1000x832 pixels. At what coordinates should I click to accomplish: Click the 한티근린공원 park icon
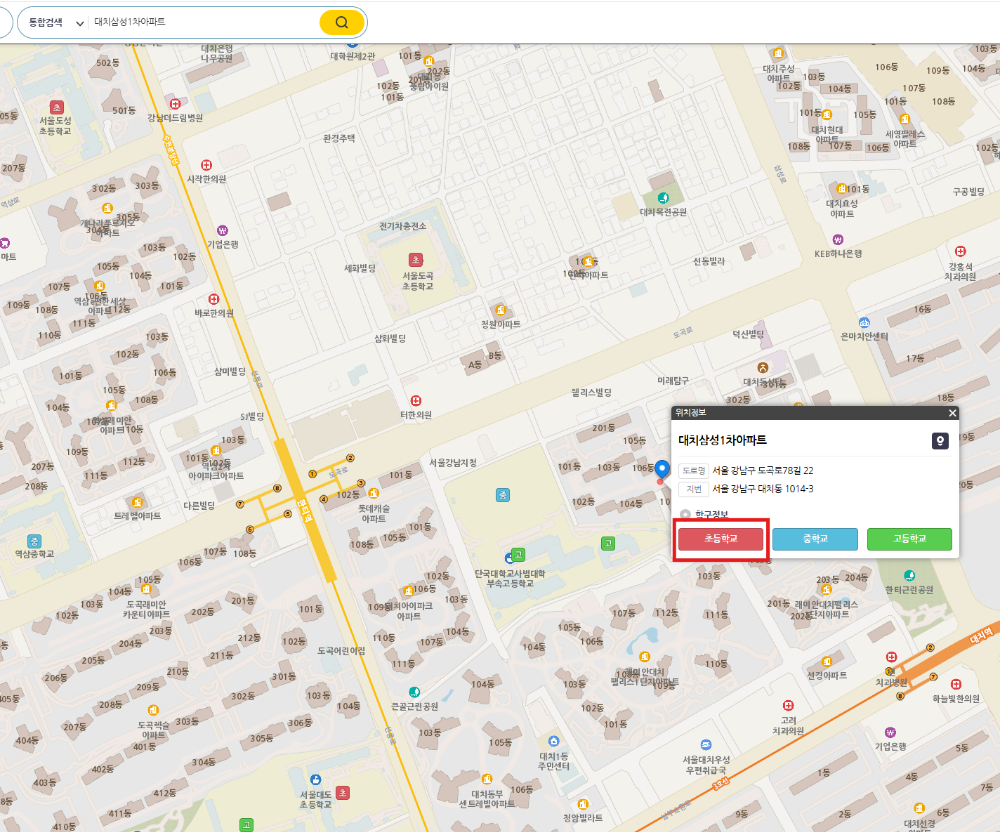[x=909, y=576]
